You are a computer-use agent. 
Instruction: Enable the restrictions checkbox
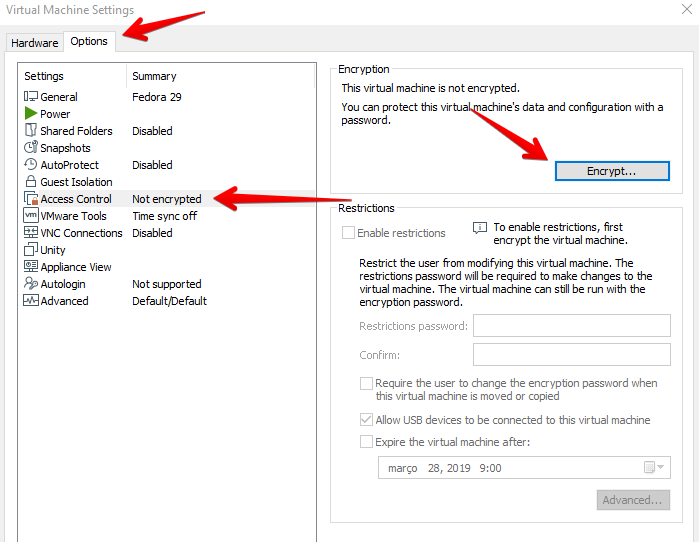pos(348,233)
